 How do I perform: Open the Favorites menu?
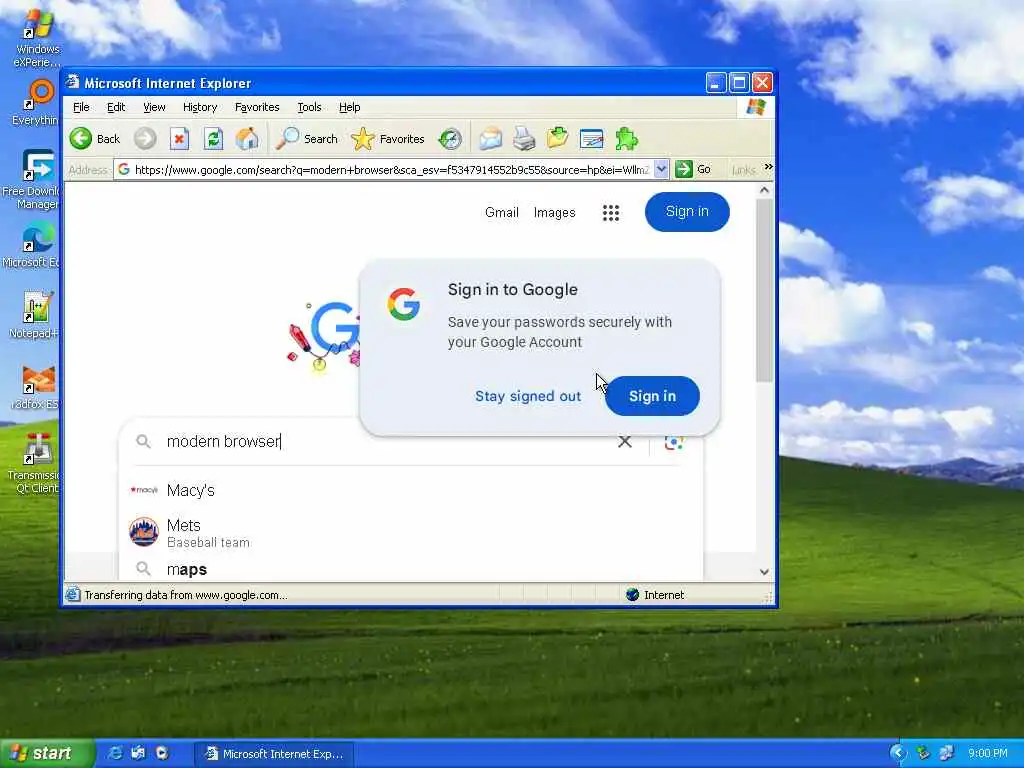(x=257, y=107)
